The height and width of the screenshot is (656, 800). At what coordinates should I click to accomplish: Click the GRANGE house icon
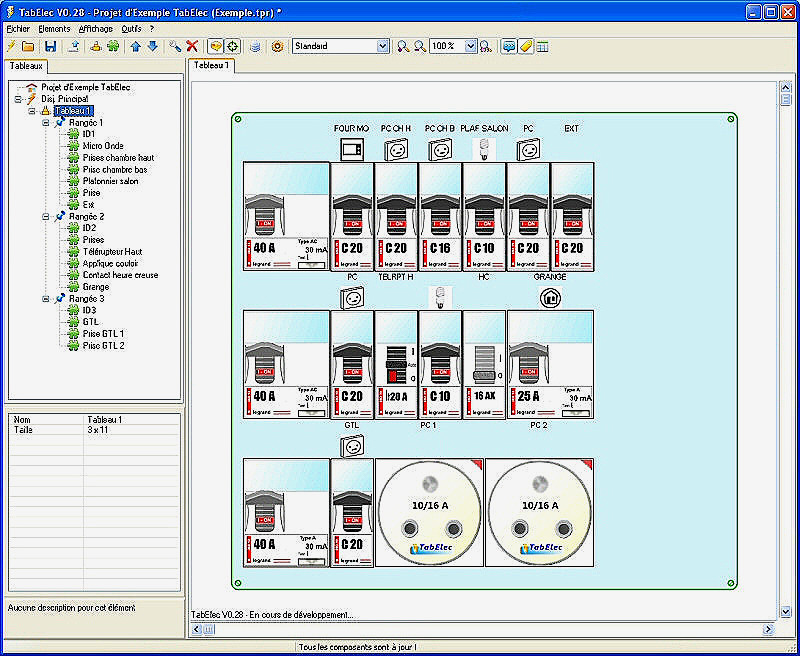[x=550, y=298]
